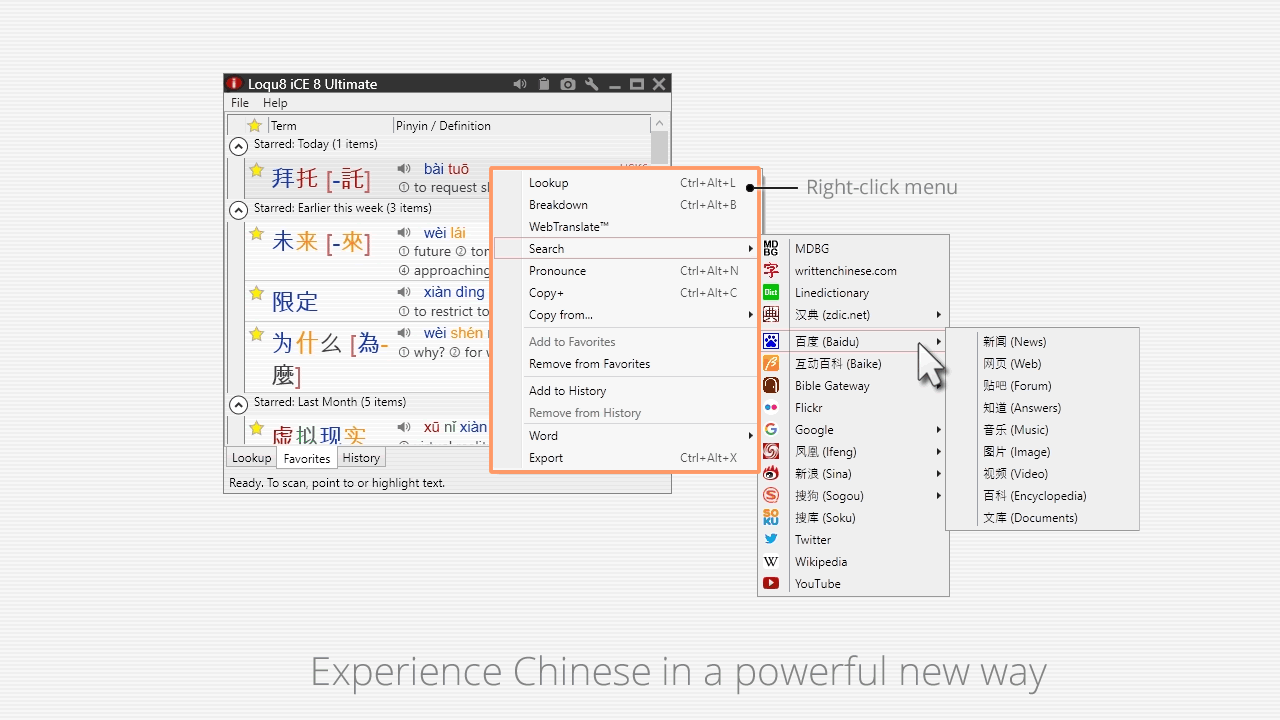Click the Bible Gateway icon

(771, 385)
